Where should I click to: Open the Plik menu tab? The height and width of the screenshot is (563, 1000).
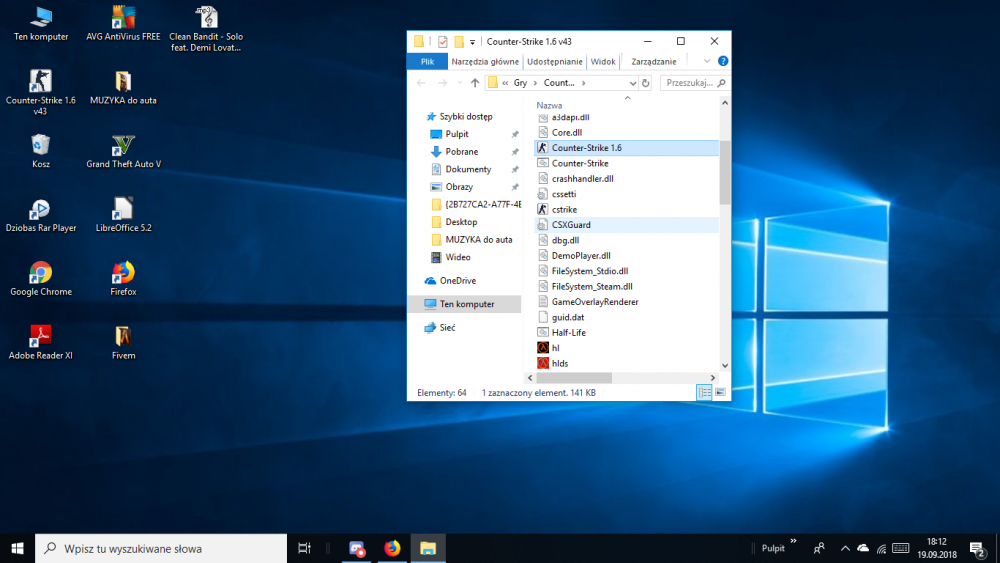pyautogui.click(x=427, y=61)
